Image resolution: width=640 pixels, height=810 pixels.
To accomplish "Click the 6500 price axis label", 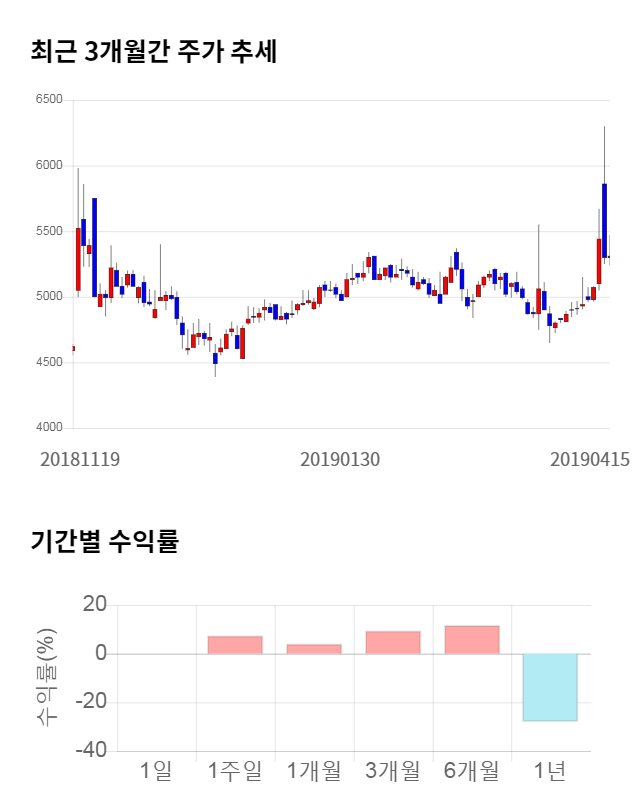I will (48, 100).
